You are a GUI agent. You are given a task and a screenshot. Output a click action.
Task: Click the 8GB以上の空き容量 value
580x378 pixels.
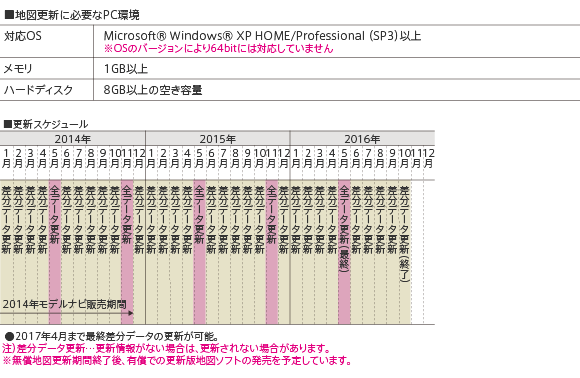(153, 90)
